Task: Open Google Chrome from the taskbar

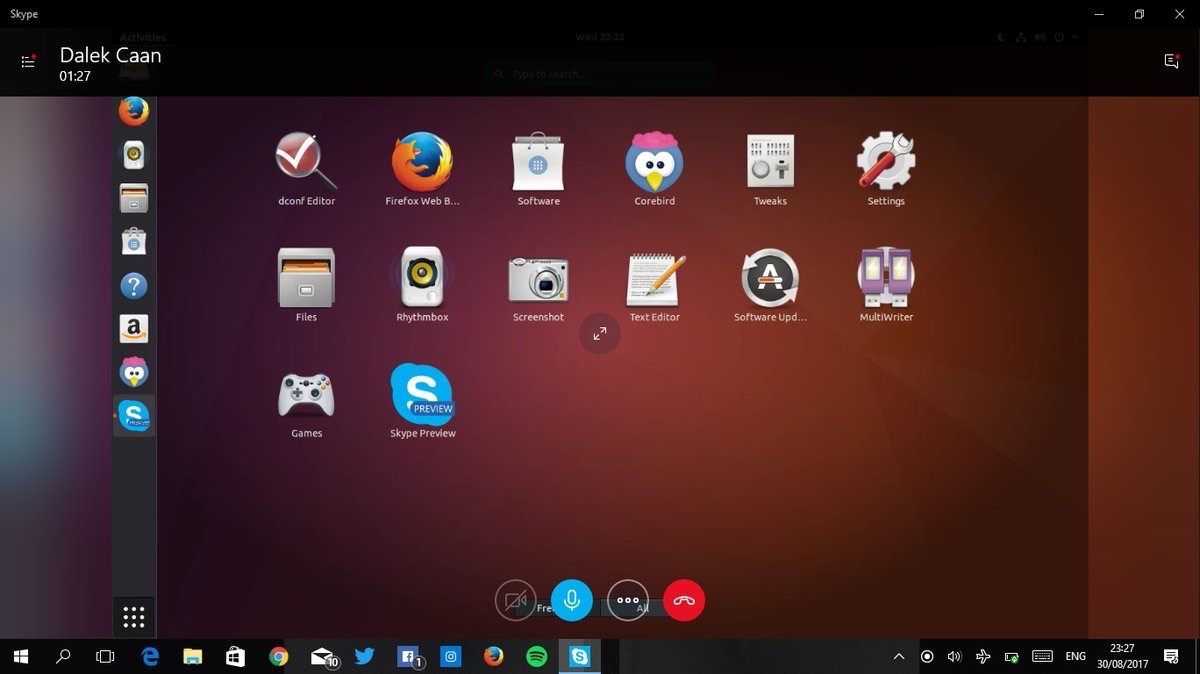Action: point(279,656)
